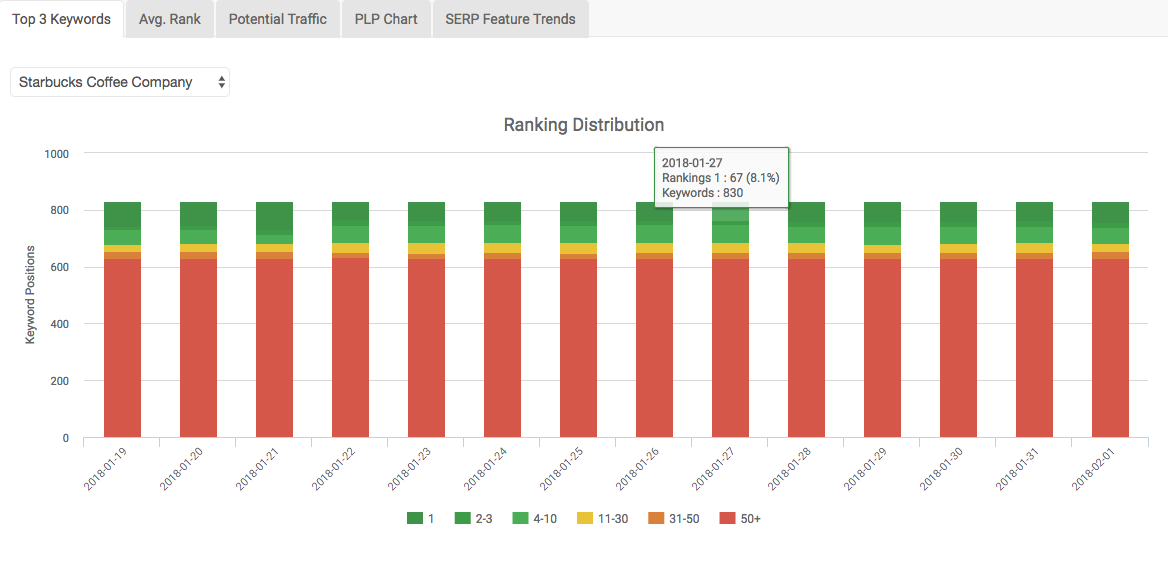Click the yellow segment of 2018-01-25 bar
The image size is (1168, 574).
[x=578, y=248]
